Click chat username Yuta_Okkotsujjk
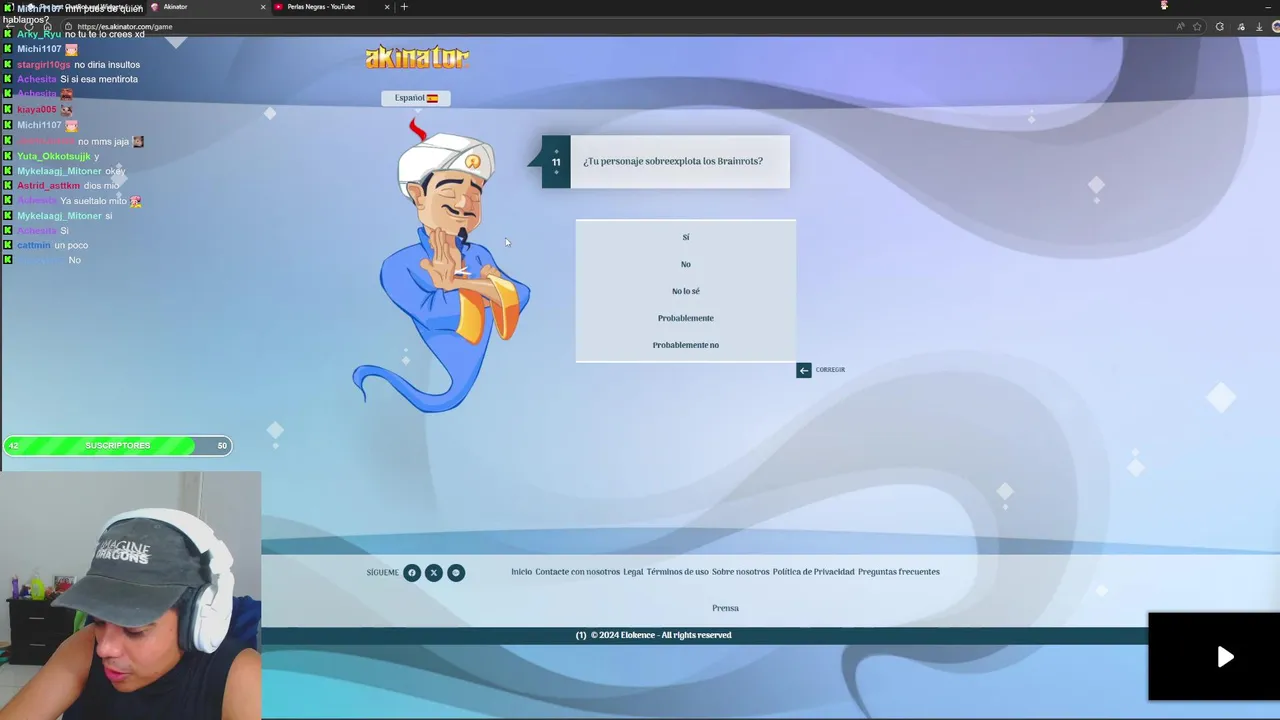This screenshot has width=1280, height=720. click(54, 156)
